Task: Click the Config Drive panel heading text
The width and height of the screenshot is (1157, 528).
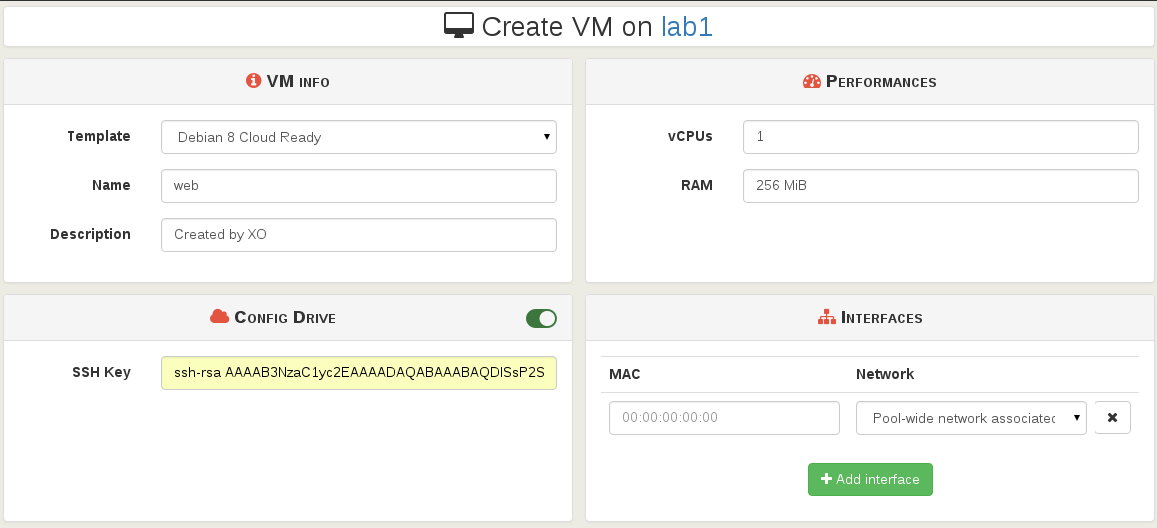Action: (x=285, y=318)
